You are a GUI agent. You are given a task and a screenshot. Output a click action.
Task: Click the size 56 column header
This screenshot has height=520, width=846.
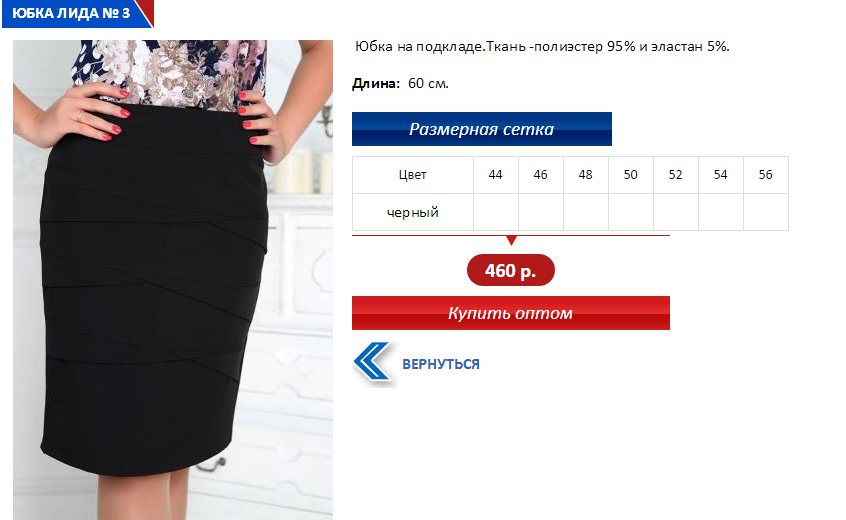pyautogui.click(x=766, y=175)
